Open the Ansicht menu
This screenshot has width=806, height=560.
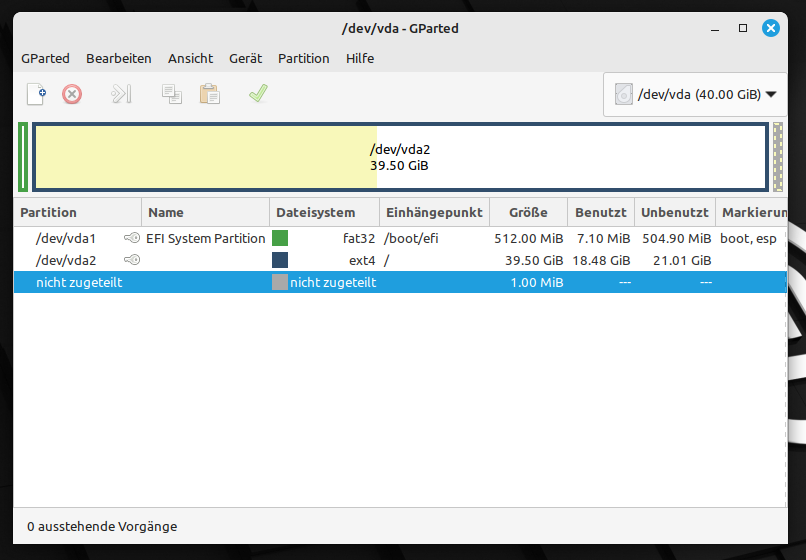190,59
